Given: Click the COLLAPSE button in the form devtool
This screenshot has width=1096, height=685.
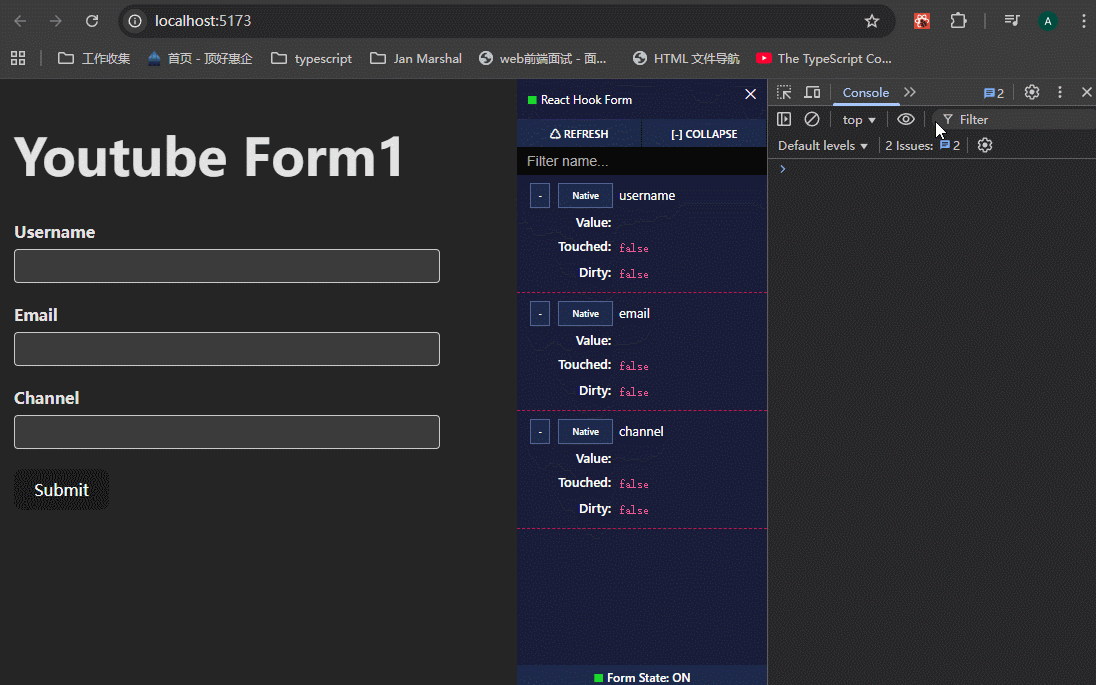Looking at the screenshot, I should [704, 134].
